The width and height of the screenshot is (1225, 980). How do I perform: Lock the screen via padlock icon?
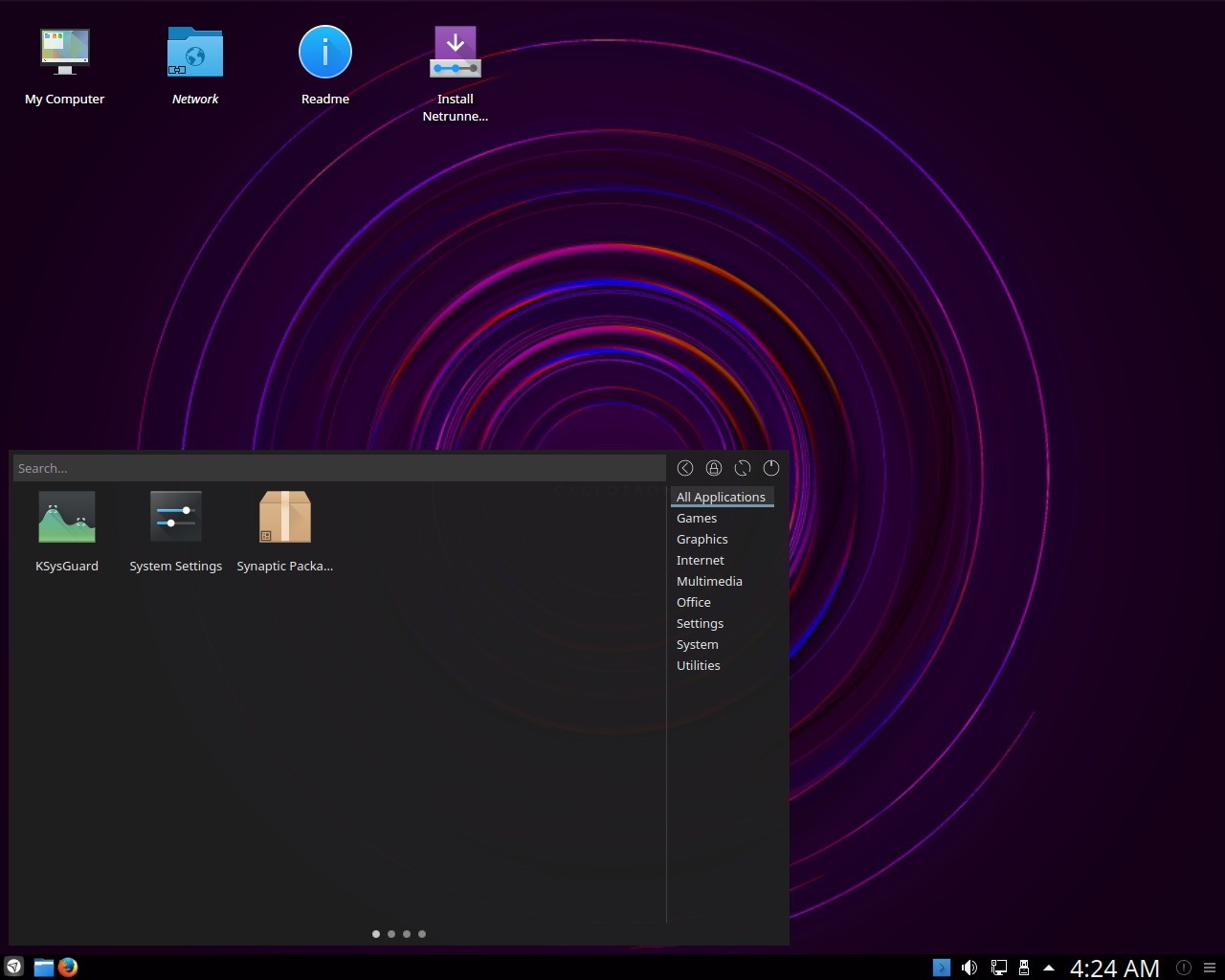point(714,468)
